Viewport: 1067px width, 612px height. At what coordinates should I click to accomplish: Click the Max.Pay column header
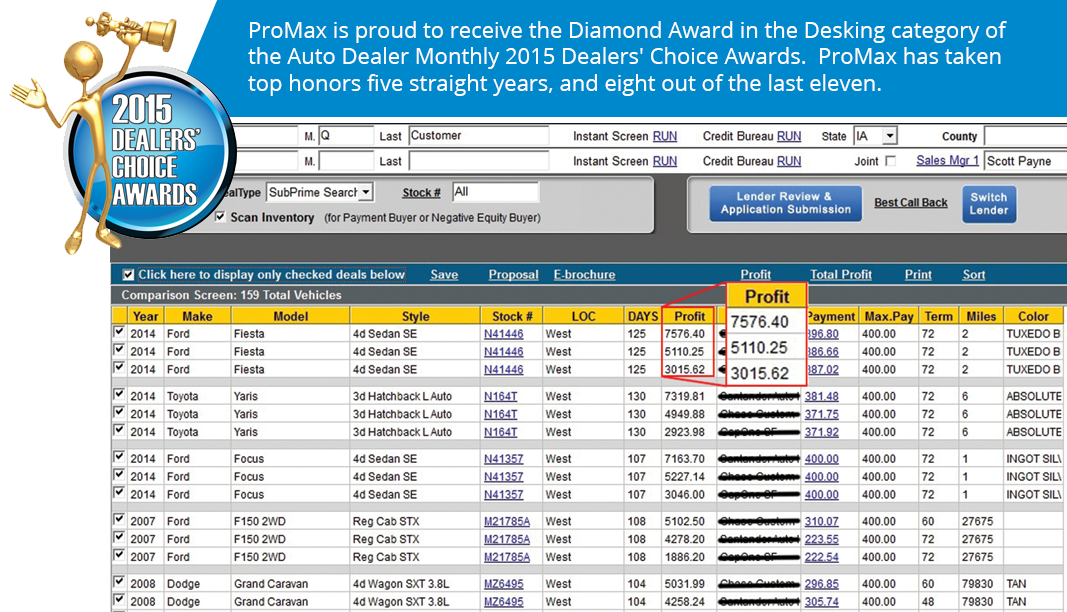889,316
